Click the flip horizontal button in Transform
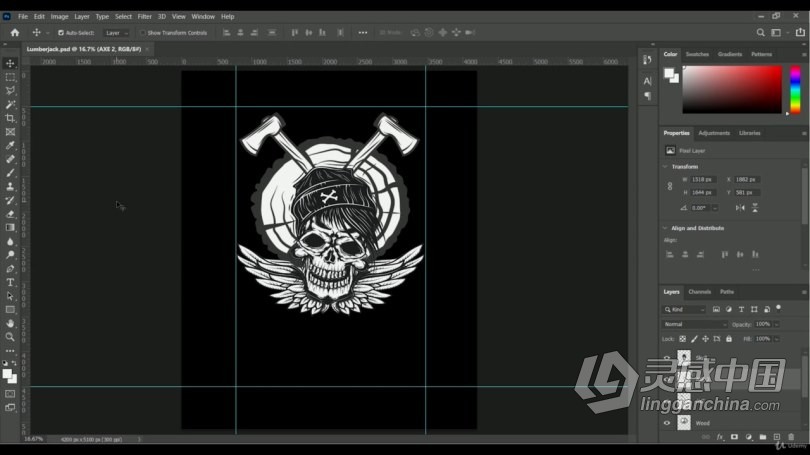This screenshot has width=810, height=455. [740, 208]
